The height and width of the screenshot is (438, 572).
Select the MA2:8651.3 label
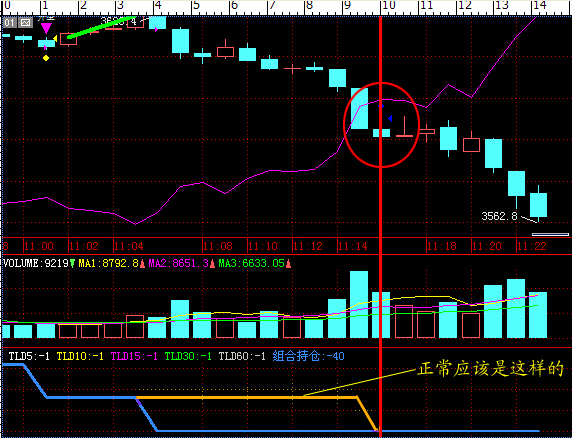[x=179, y=263]
